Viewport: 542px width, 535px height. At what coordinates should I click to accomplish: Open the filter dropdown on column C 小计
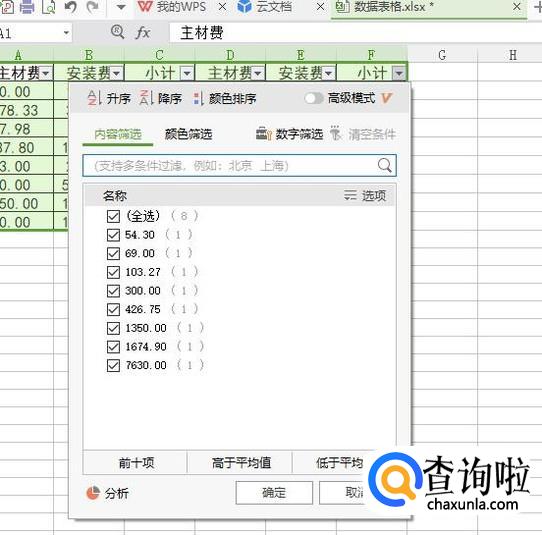click(187, 73)
